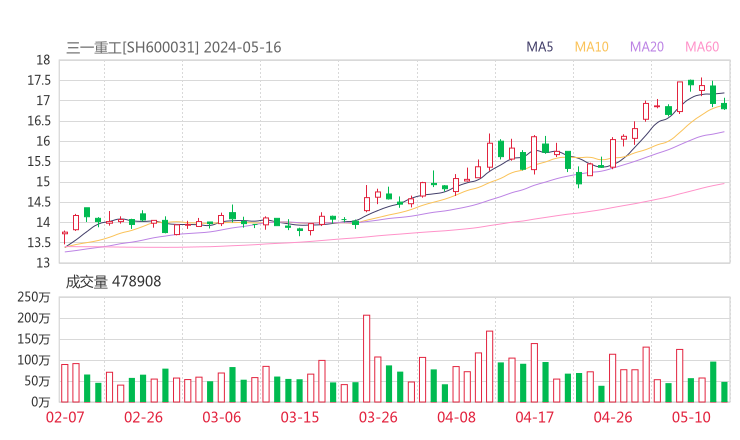Click the 13.5 price axis label

tap(39, 243)
